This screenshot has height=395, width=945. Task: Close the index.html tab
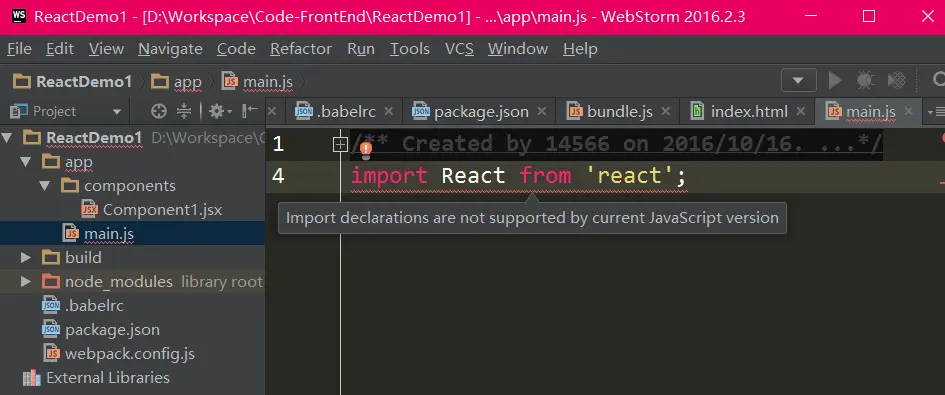pyautogui.click(x=800, y=112)
